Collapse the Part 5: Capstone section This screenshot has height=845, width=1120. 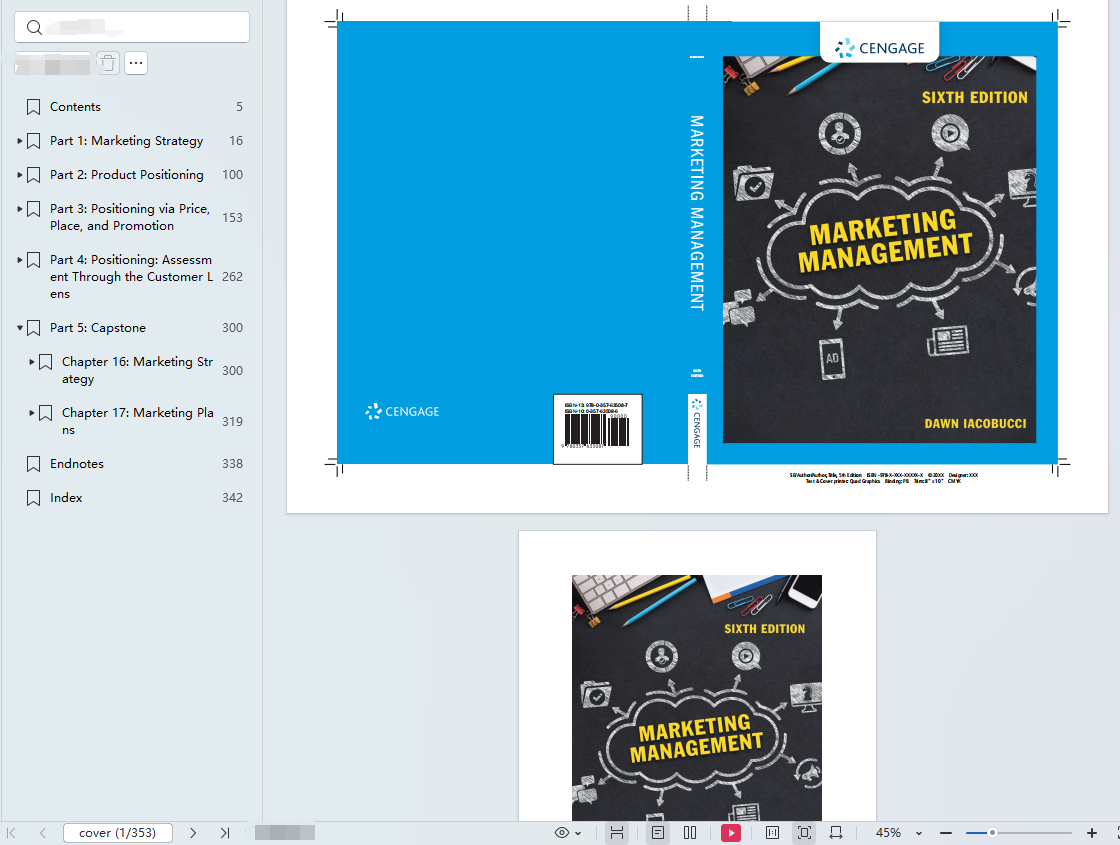(20, 328)
